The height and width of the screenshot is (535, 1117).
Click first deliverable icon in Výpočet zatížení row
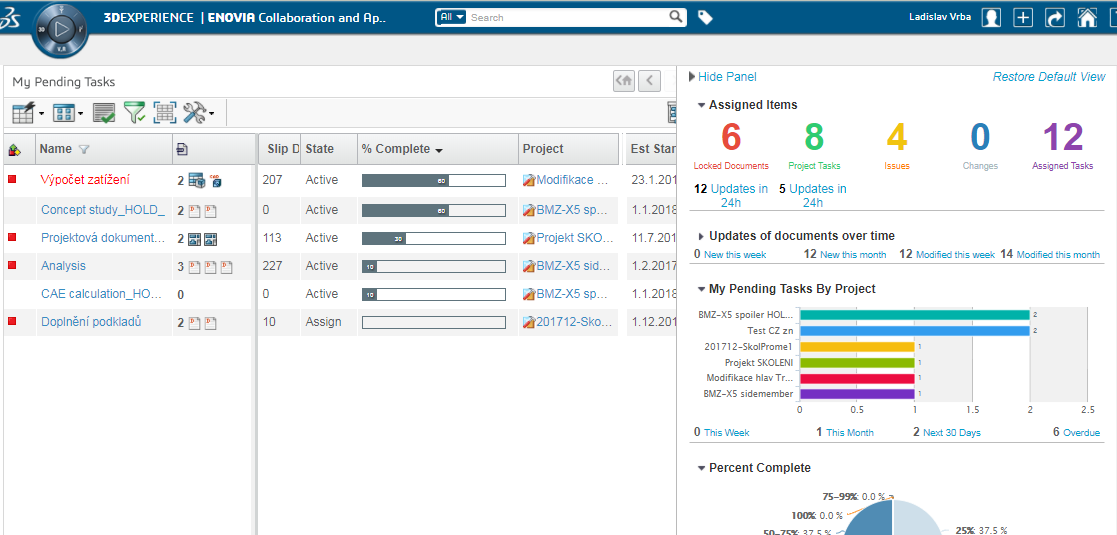click(196, 181)
